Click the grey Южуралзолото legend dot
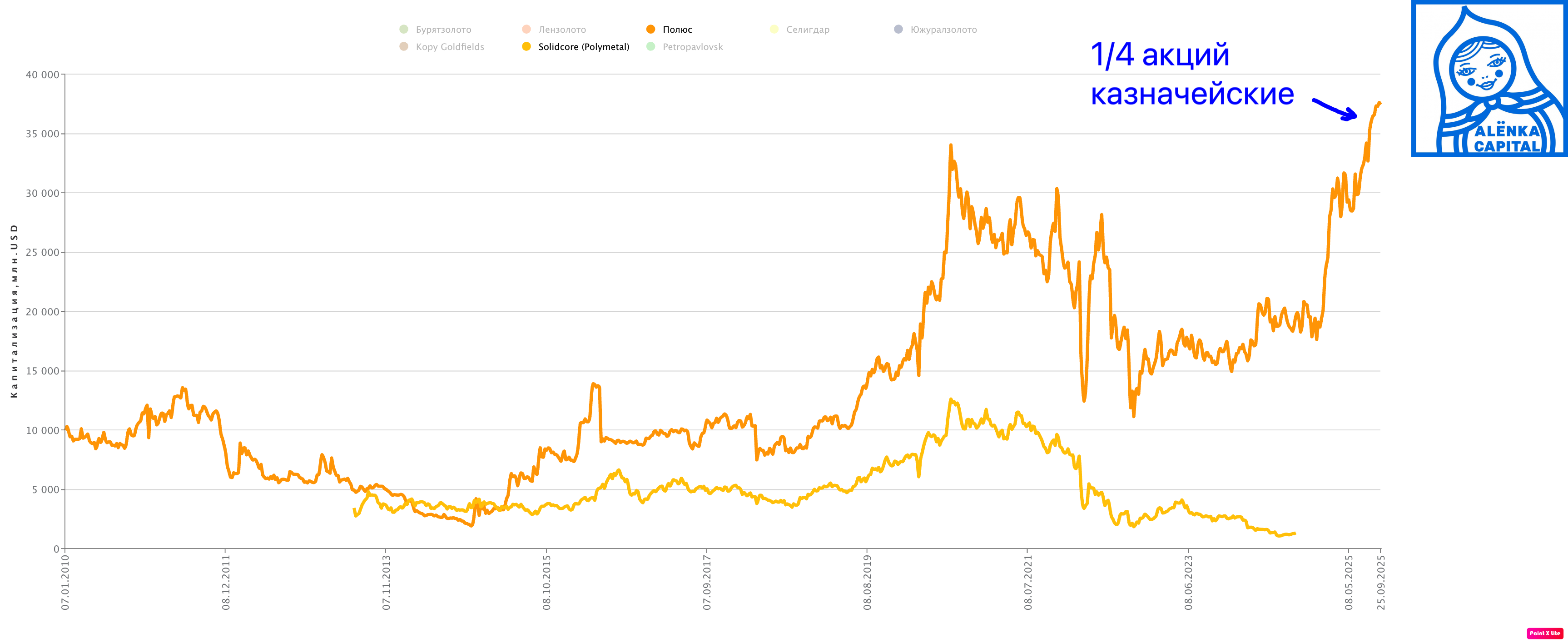The image size is (1568, 643). coord(898,29)
